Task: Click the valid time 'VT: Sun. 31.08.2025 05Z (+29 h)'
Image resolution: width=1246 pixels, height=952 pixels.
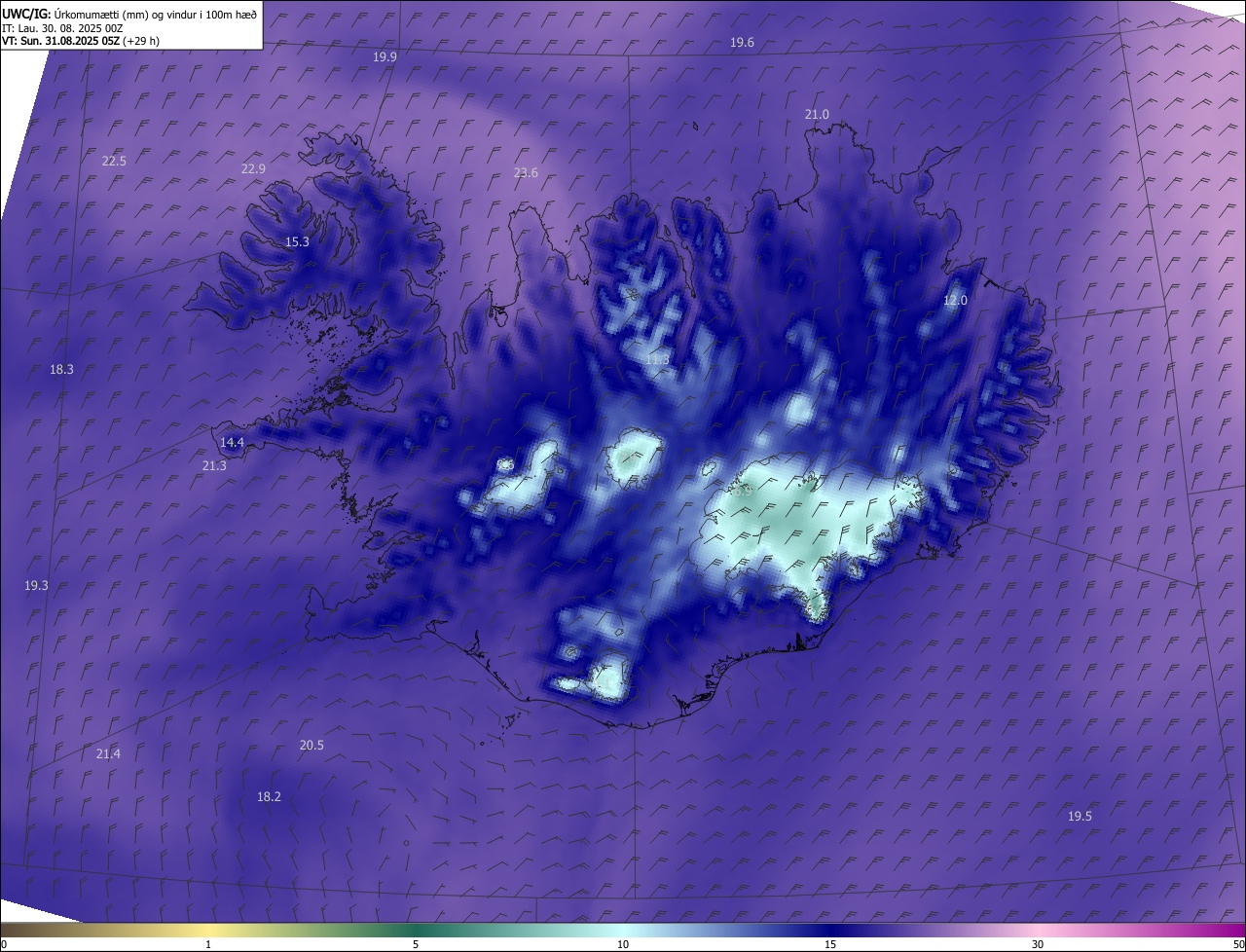Action: pos(81,41)
